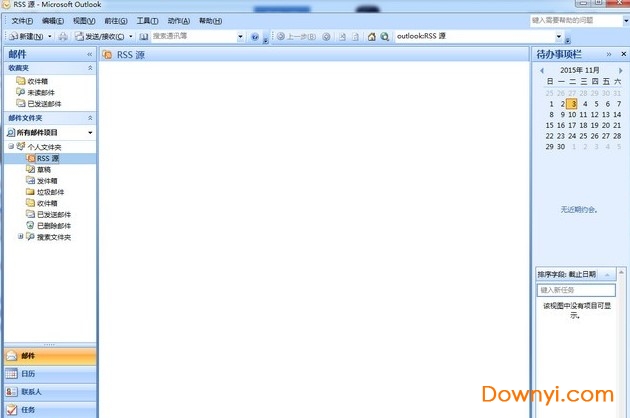Go to previous month in calendar
The image size is (630, 418).
[x=542, y=71]
